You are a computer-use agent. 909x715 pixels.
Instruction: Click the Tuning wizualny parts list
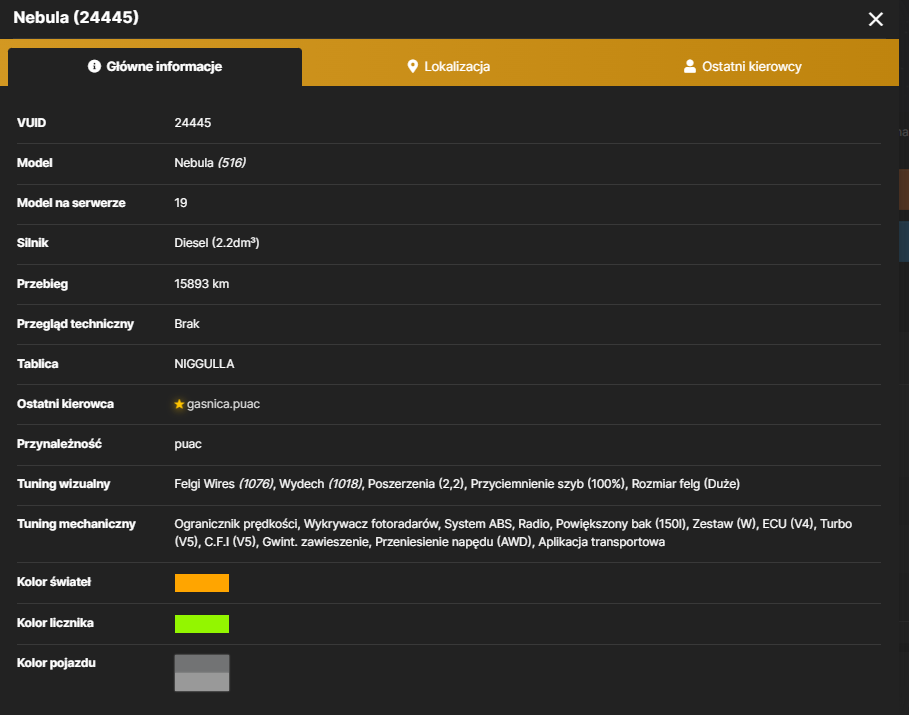457,484
